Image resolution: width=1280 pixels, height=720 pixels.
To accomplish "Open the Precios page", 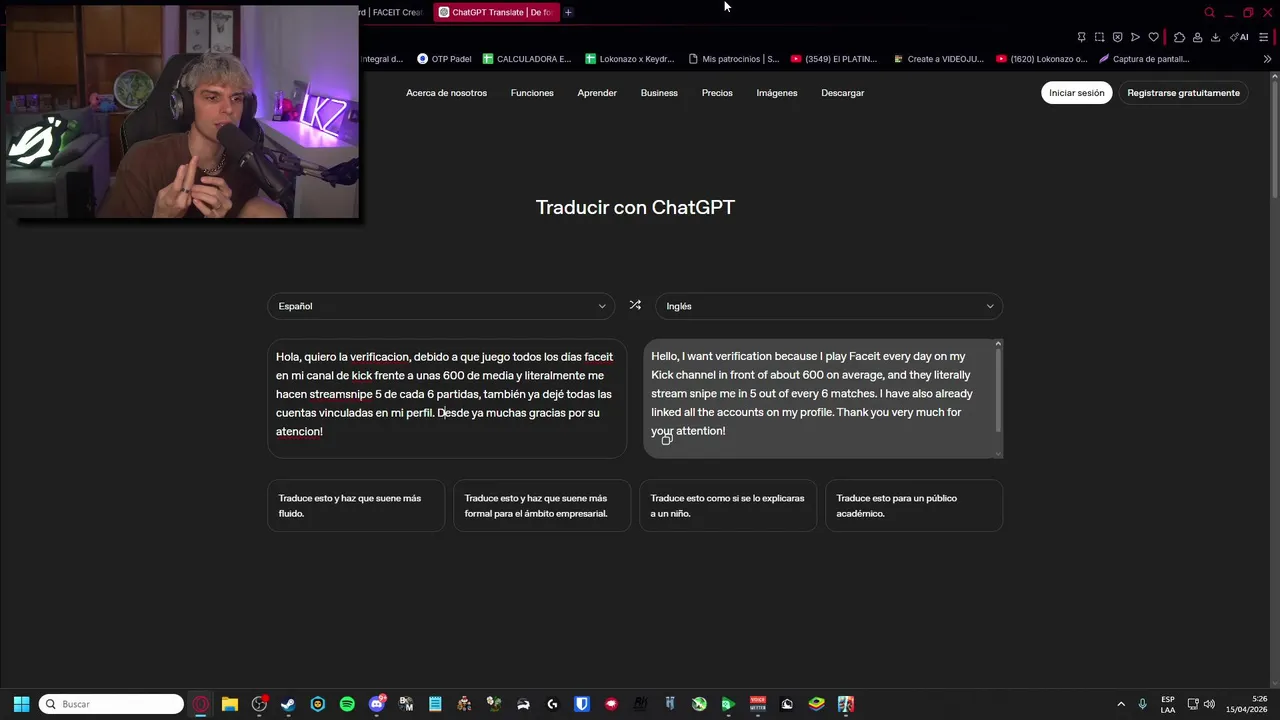I will [x=717, y=93].
